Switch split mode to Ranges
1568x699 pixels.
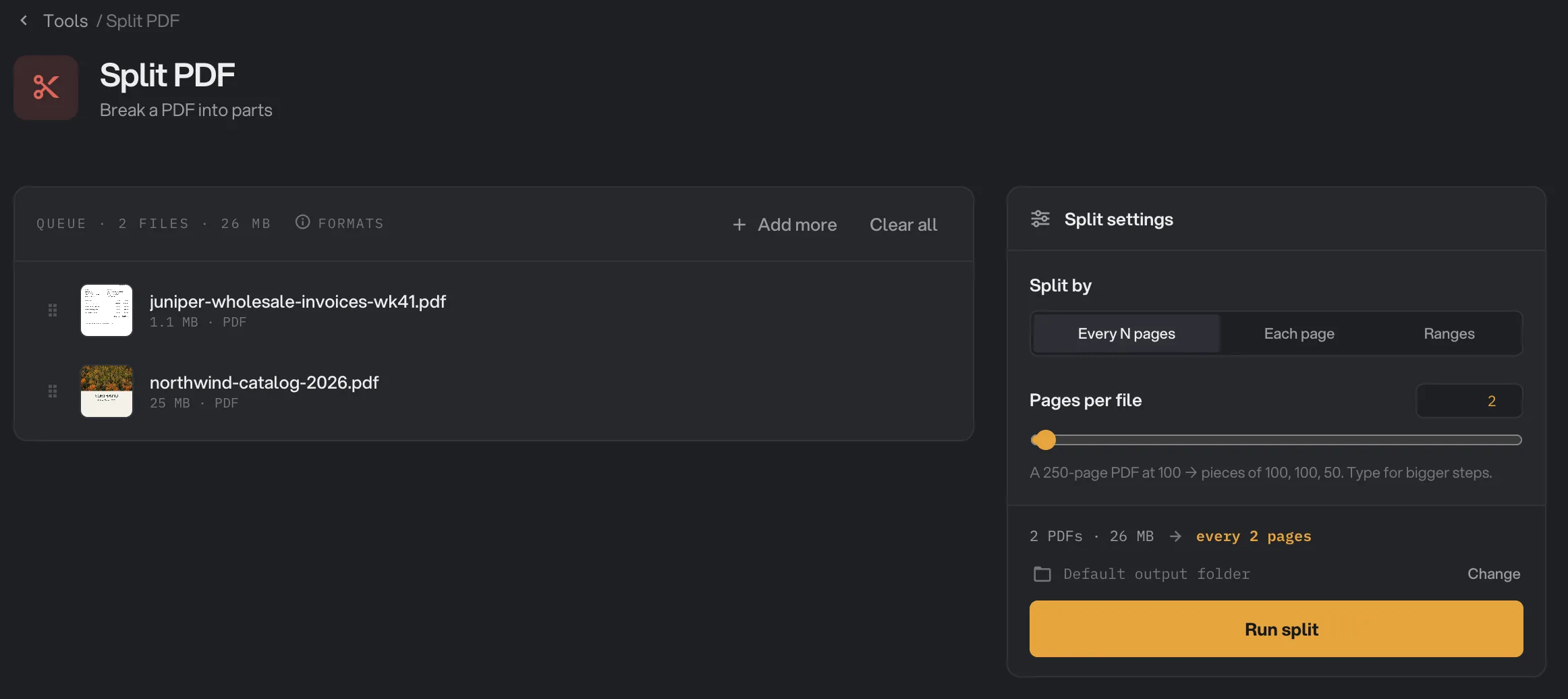point(1449,333)
